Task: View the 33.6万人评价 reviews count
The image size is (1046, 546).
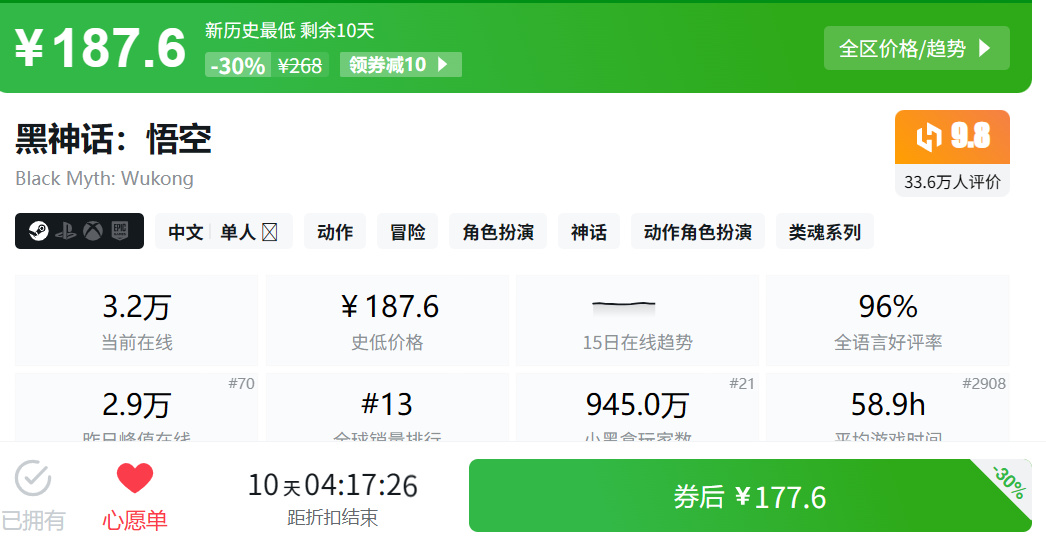Action: [x=952, y=182]
